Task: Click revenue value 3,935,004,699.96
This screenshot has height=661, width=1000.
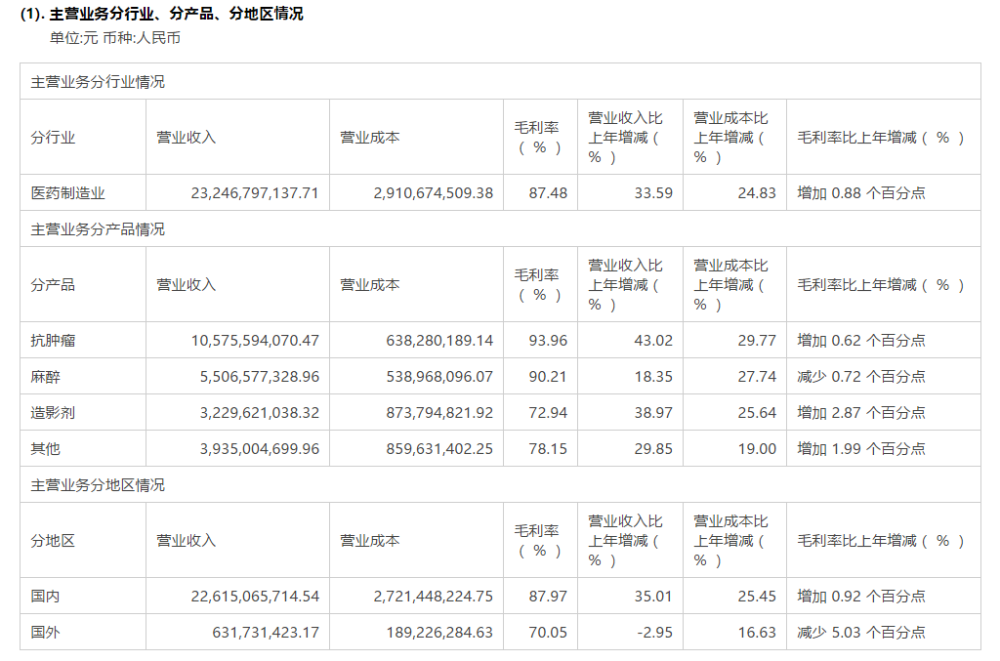Action: [259, 449]
